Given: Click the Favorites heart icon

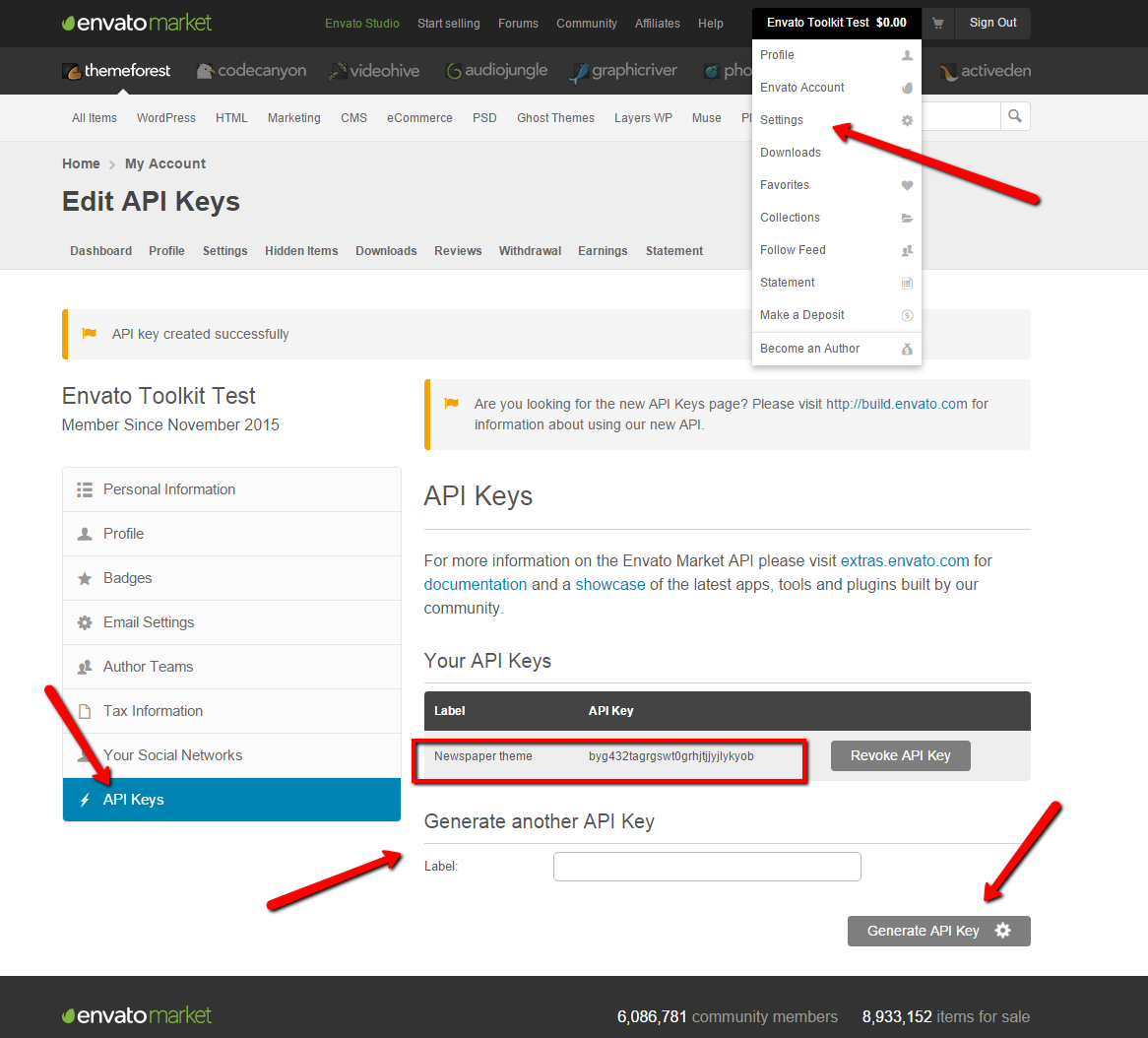Looking at the screenshot, I should click(907, 185).
